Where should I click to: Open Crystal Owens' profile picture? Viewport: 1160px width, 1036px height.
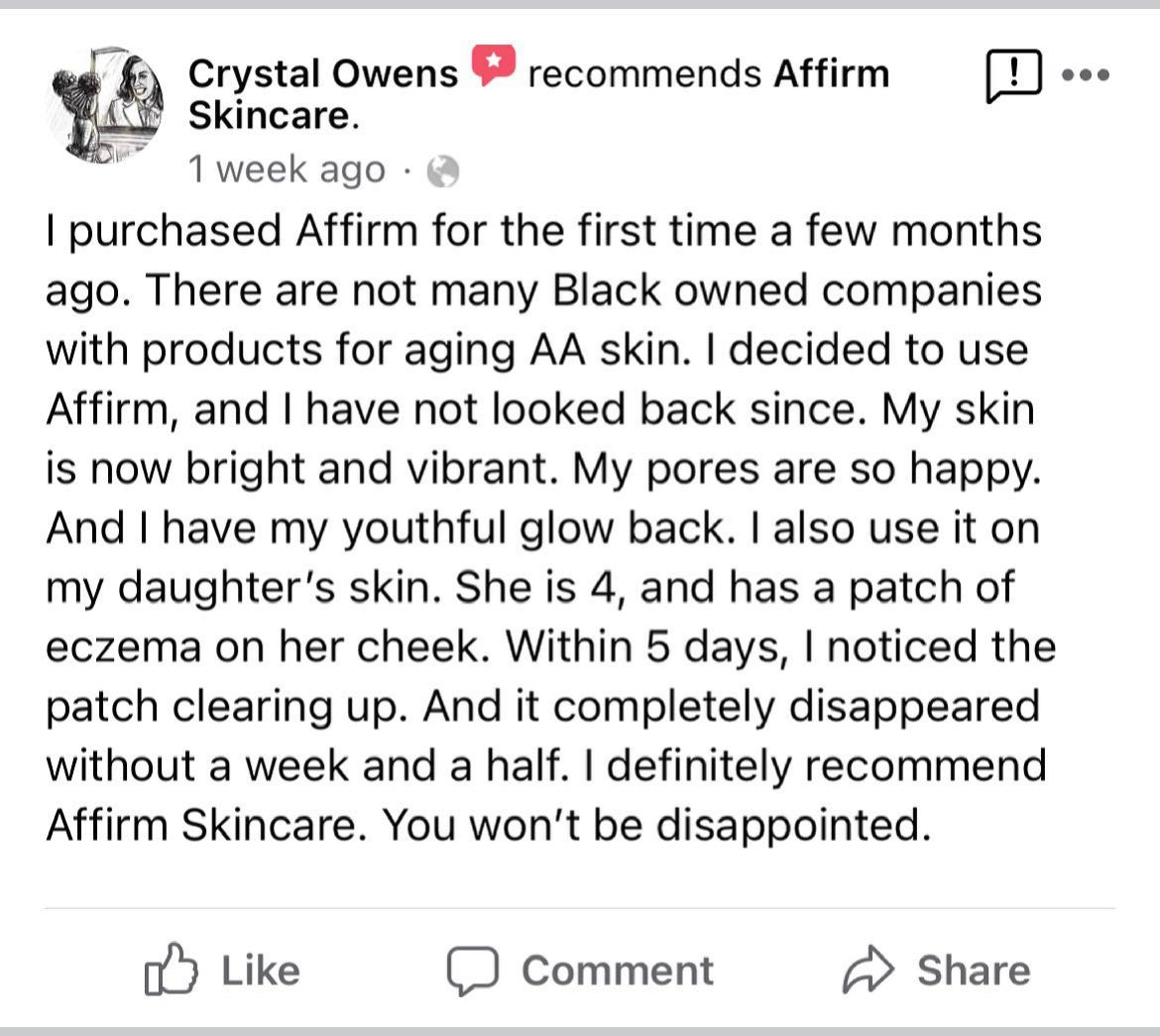(x=105, y=103)
